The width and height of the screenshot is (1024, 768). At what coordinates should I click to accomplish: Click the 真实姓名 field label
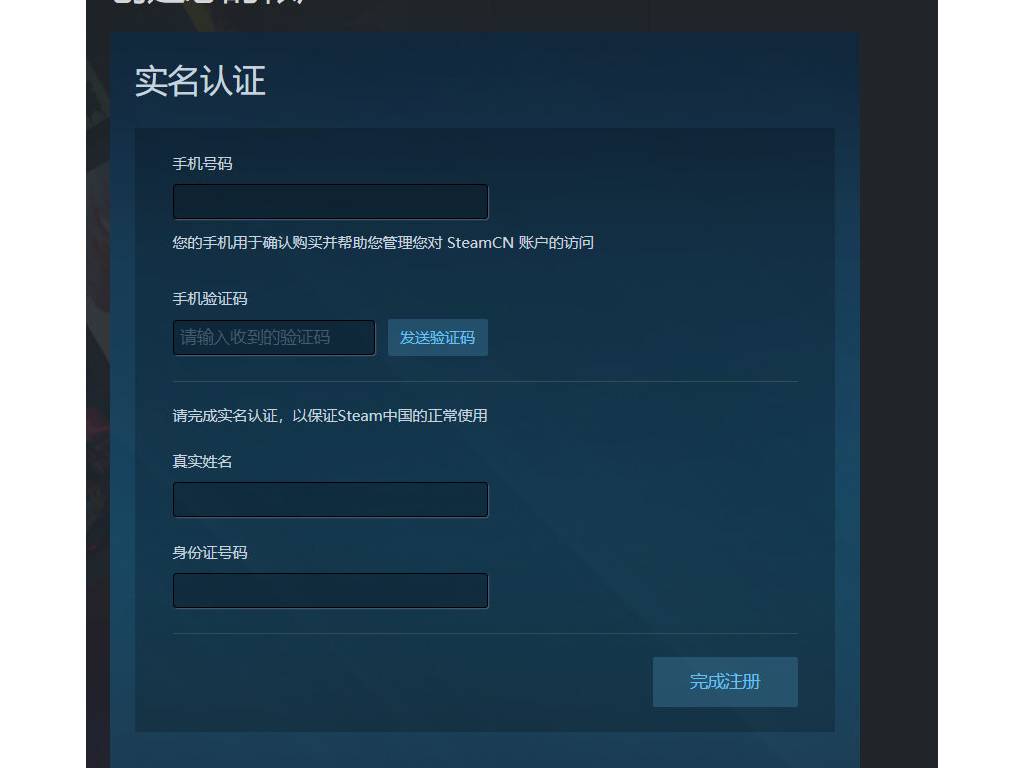(202, 462)
